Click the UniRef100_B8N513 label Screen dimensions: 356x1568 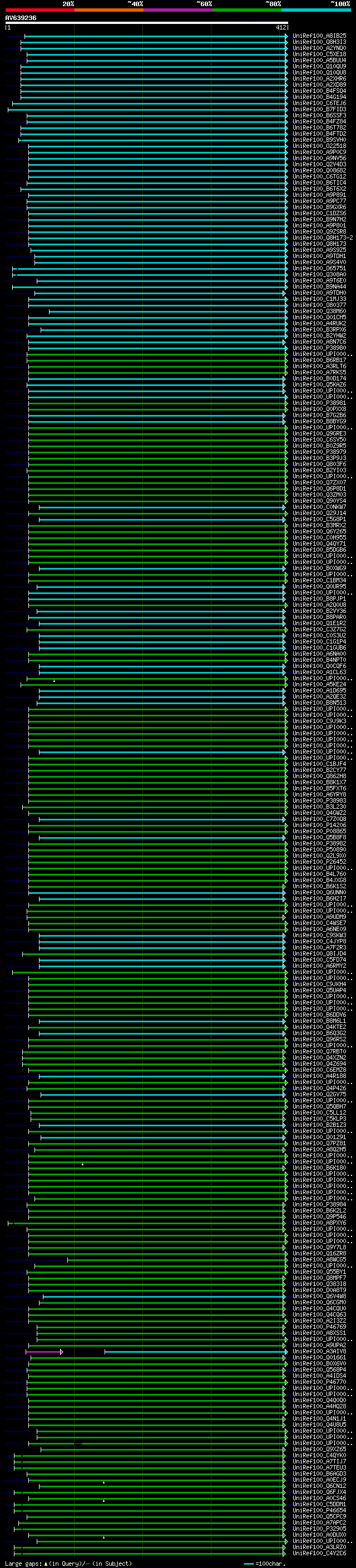(x=319, y=703)
